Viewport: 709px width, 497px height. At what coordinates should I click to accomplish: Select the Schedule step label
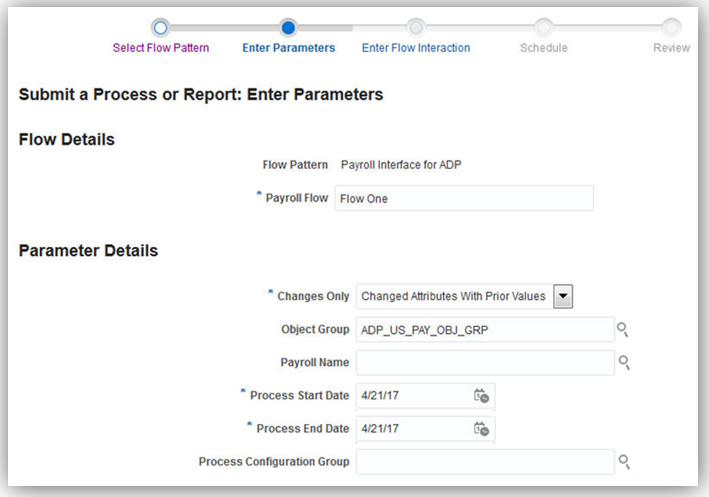(543, 48)
